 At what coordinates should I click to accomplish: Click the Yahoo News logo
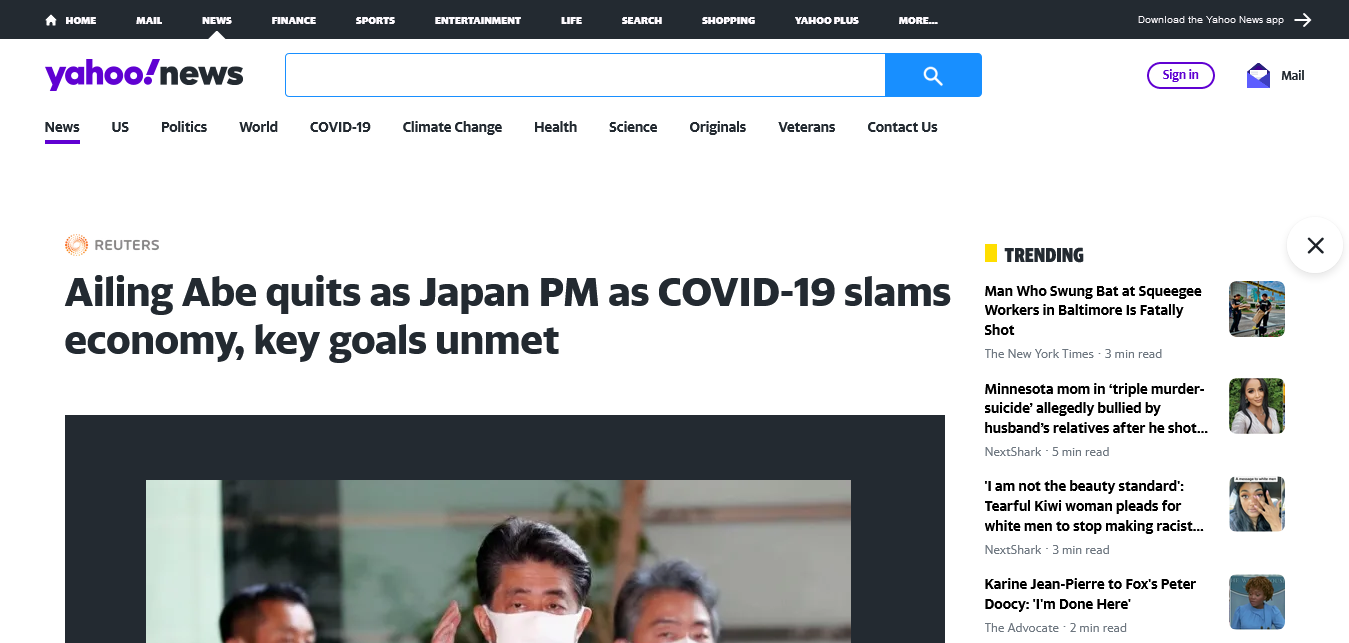144,74
